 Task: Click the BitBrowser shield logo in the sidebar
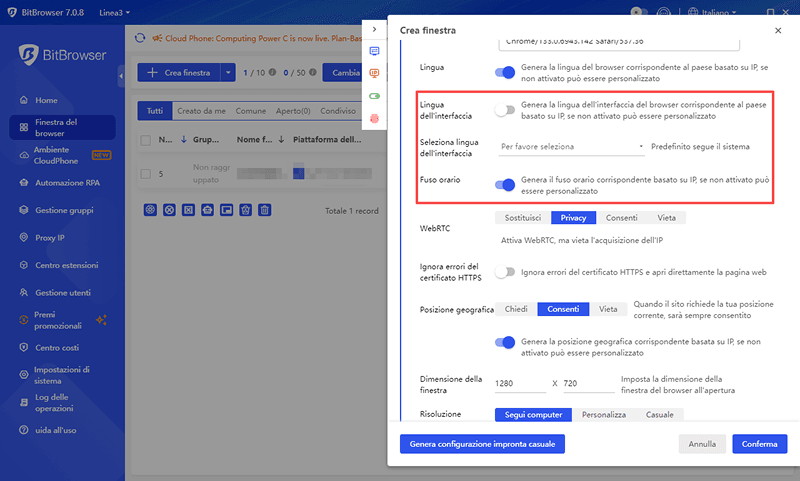pyautogui.click(x=28, y=55)
